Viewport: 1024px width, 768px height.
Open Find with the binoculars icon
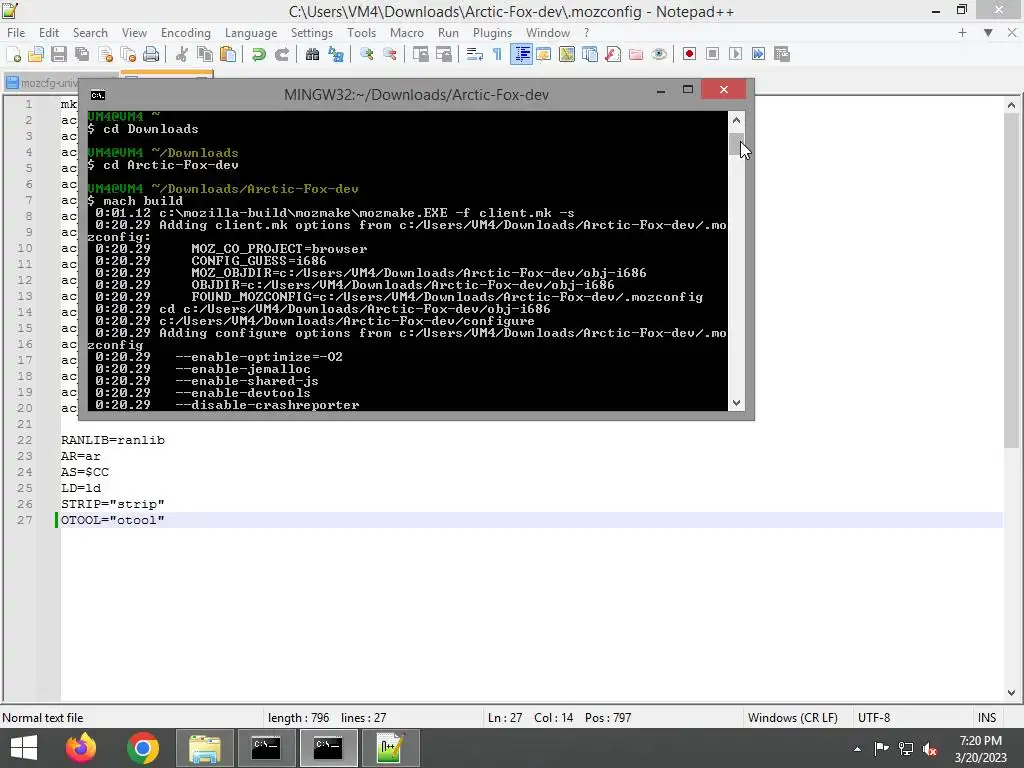coord(312,54)
